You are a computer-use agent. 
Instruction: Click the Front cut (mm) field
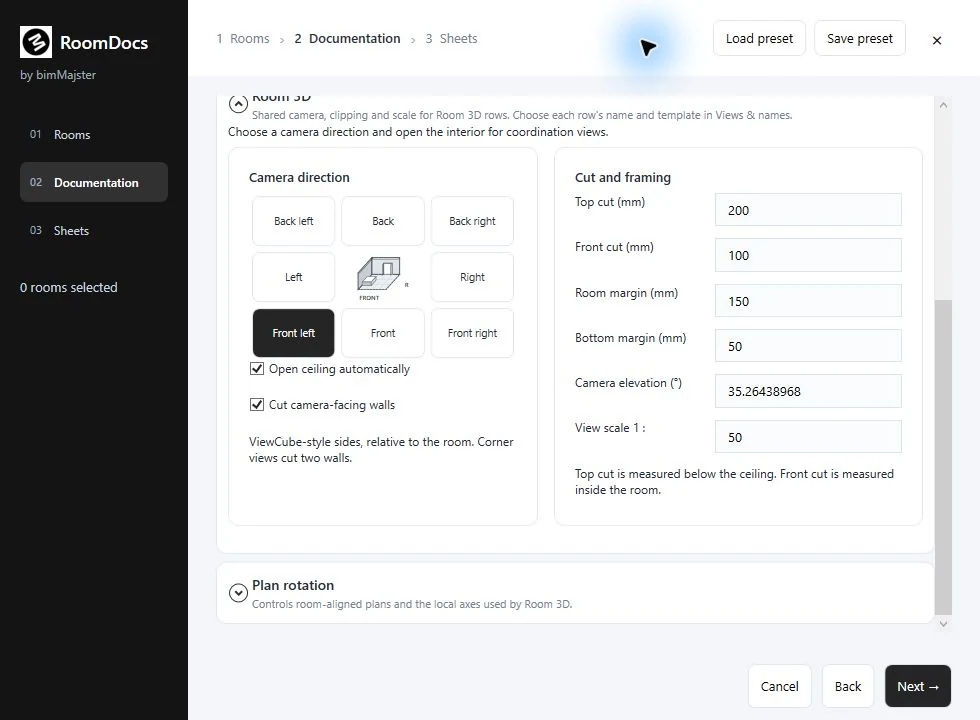click(808, 255)
